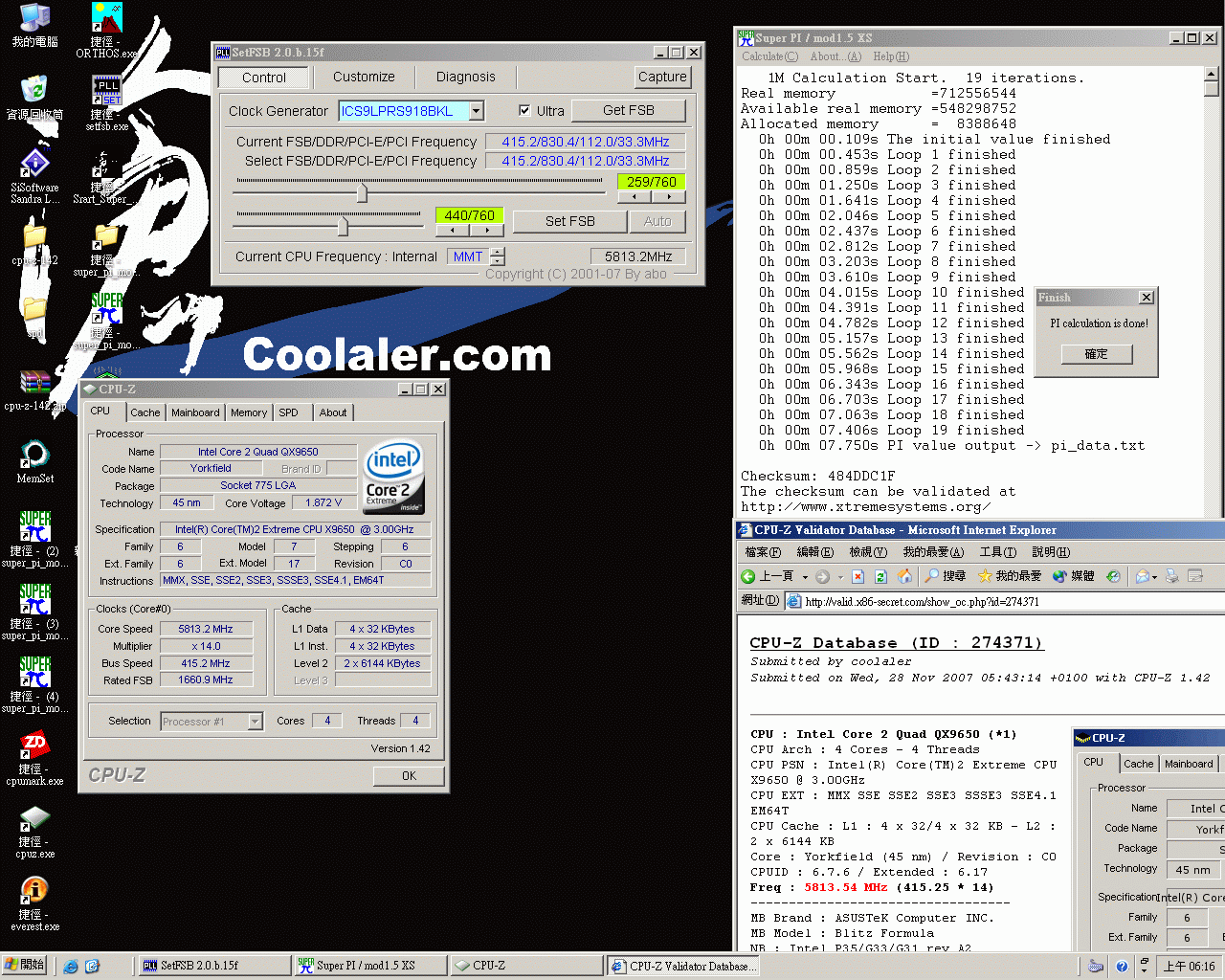Open the Mainboard tab in CPU-Z
Viewport: 1225px width, 980px height.
(195, 412)
